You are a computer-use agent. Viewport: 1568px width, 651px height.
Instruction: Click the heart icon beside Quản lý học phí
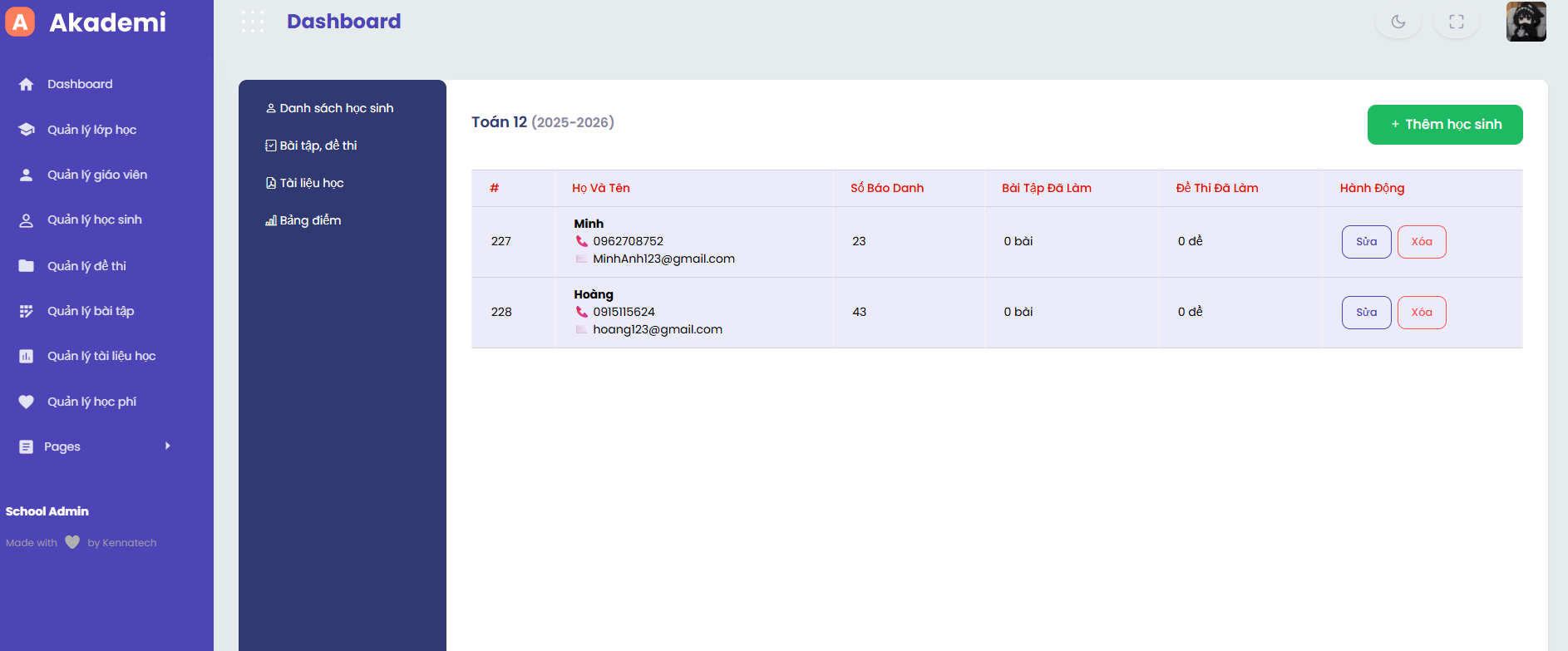tap(27, 402)
